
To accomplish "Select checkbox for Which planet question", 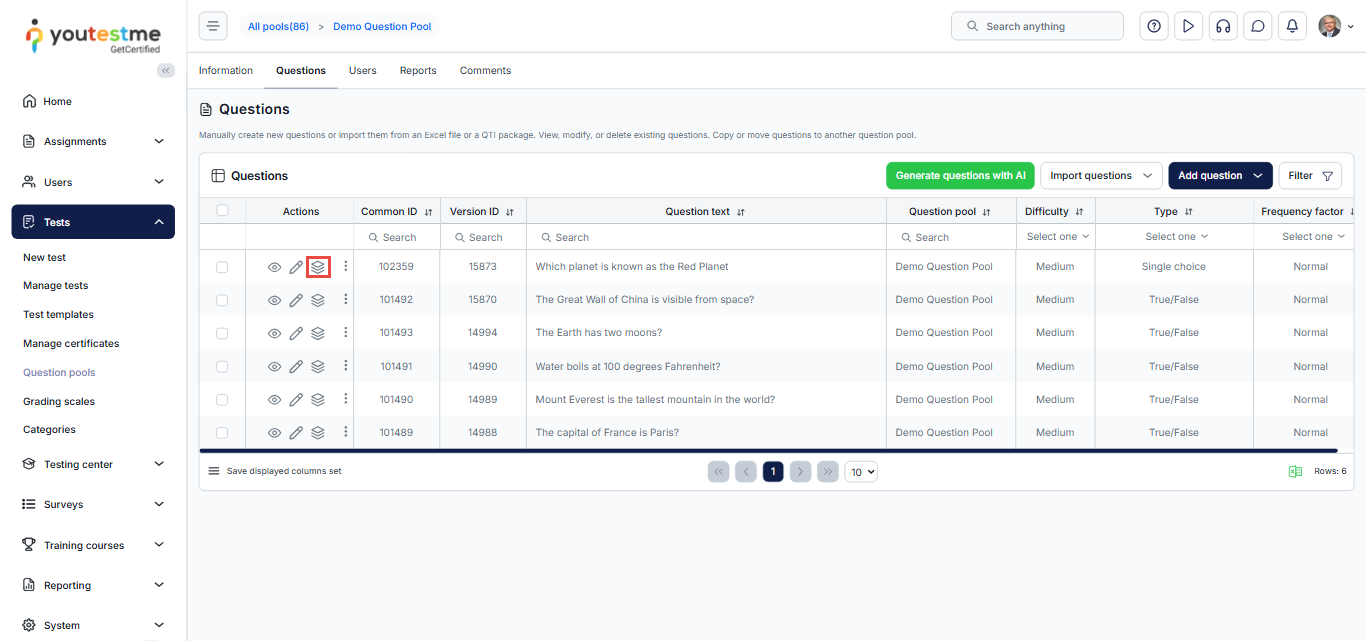I will pyautogui.click(x=222, y=267).
